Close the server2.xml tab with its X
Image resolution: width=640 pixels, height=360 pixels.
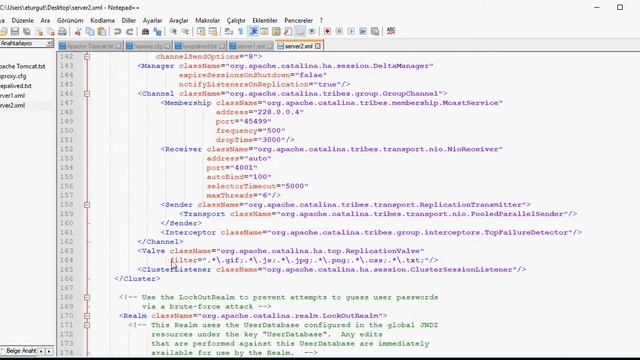coord(318,46)
